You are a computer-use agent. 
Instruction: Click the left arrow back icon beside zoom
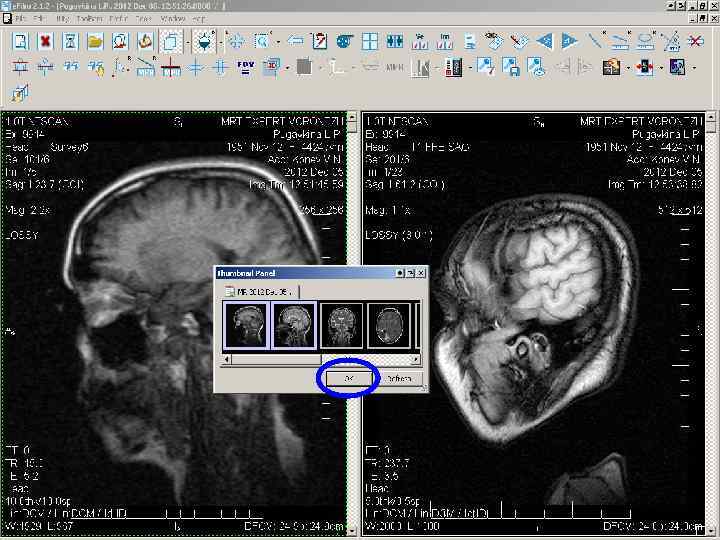pos(295,41)
